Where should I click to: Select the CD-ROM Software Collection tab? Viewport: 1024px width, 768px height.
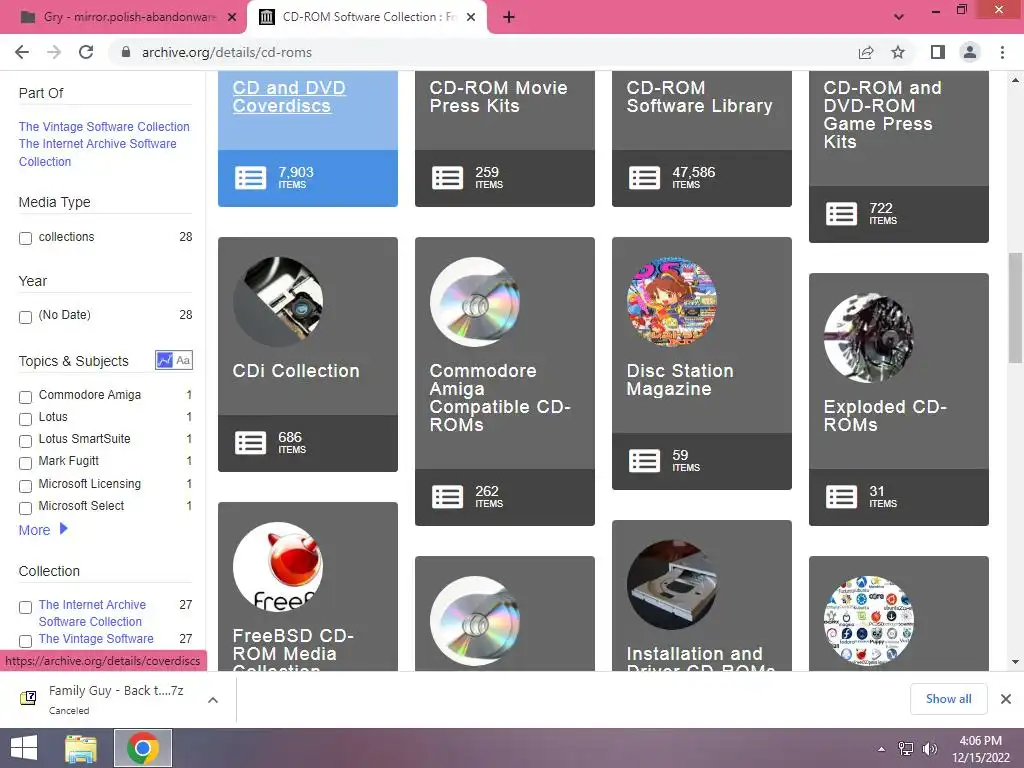coord(367,18)
